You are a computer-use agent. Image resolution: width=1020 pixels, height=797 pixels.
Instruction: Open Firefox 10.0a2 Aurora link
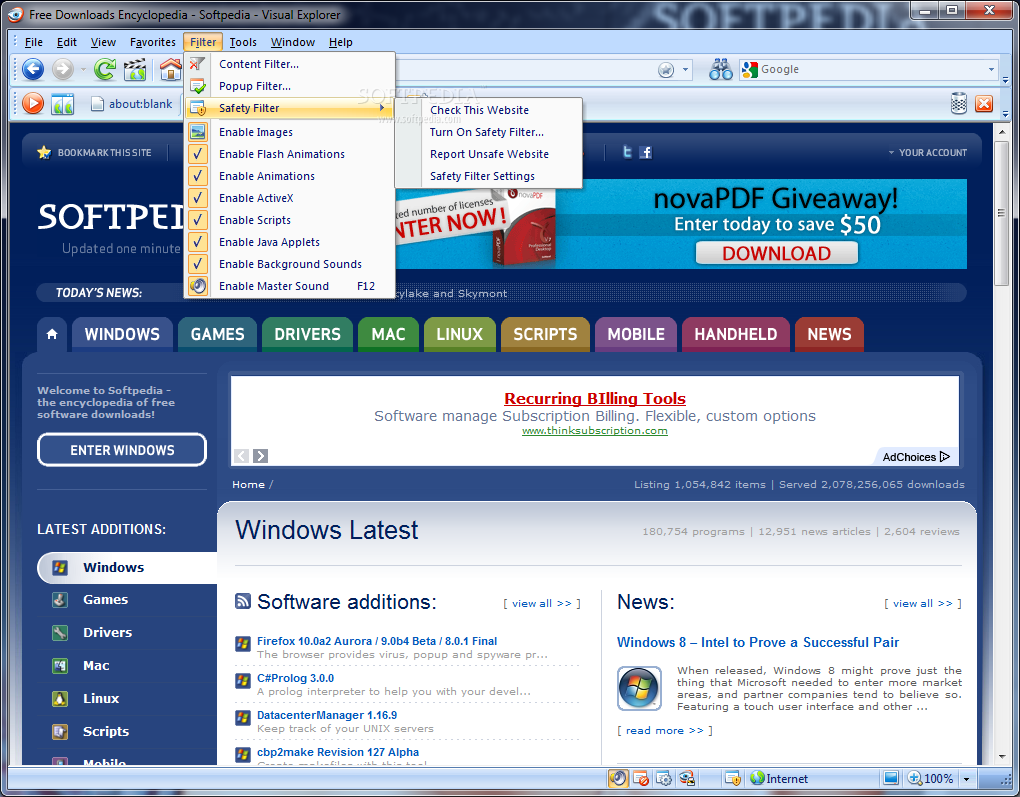click(377, 641)
